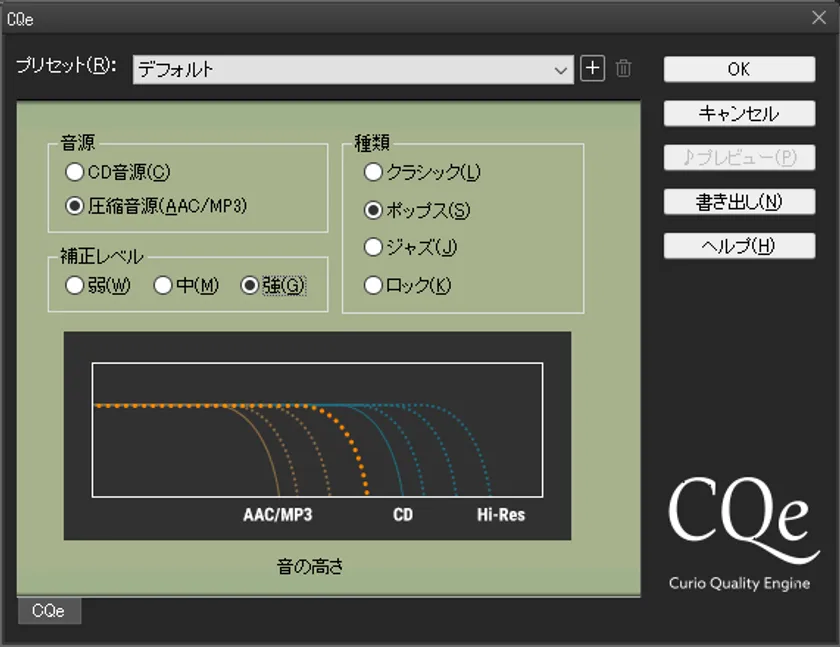Image resolution: width=840 pixels, height=647 pixels.
Task: Open the プリセット dropdown list
Action: pos(353,70)
